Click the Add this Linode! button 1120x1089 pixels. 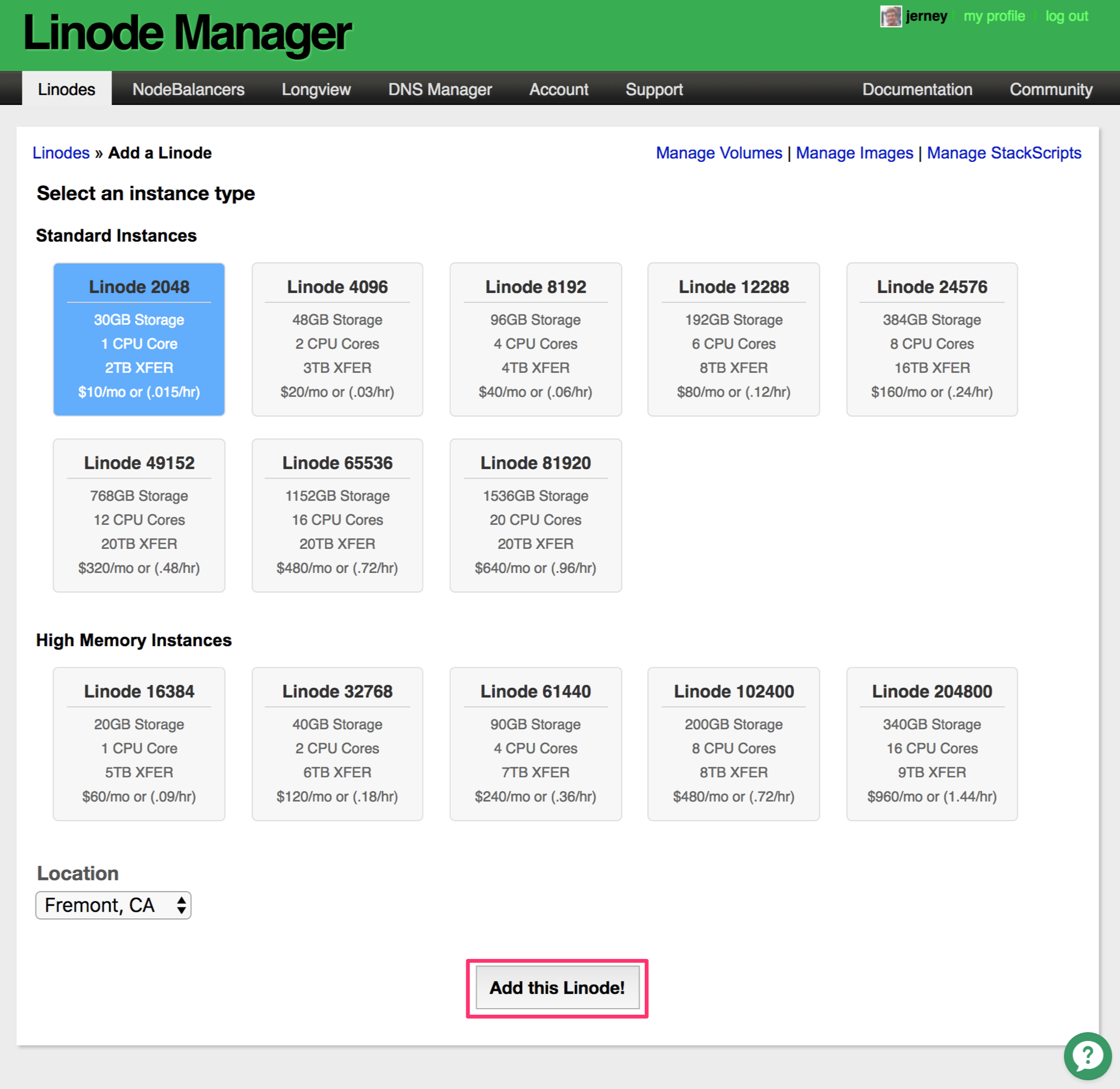click(557, 988)
